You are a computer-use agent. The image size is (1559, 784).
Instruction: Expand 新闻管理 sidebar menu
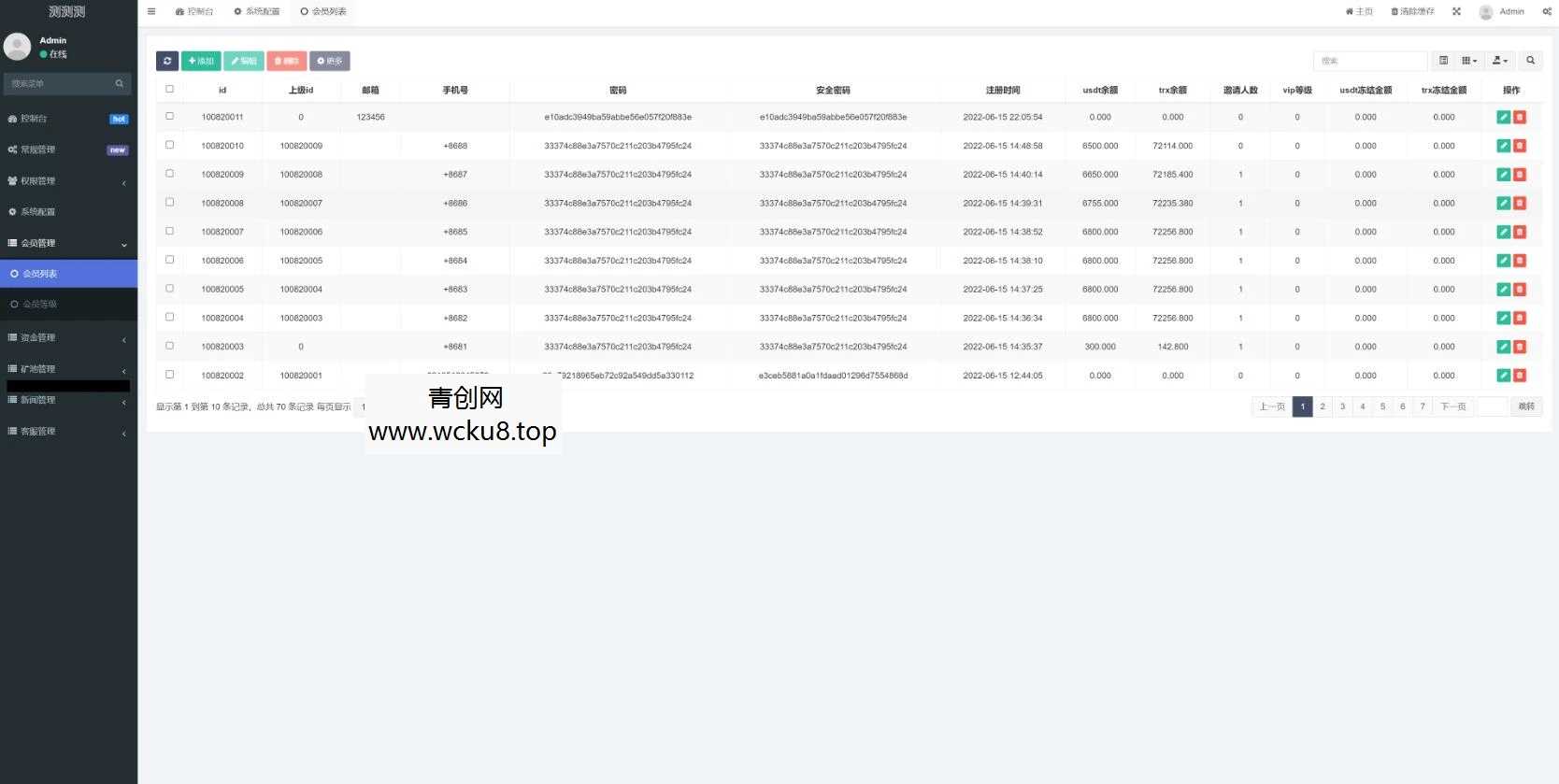68,400
